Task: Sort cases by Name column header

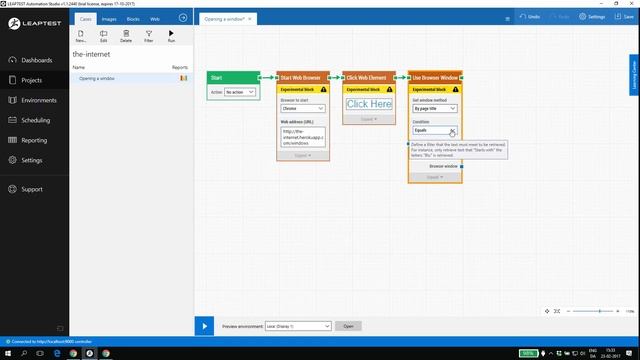Action: (x=79, y=67)
